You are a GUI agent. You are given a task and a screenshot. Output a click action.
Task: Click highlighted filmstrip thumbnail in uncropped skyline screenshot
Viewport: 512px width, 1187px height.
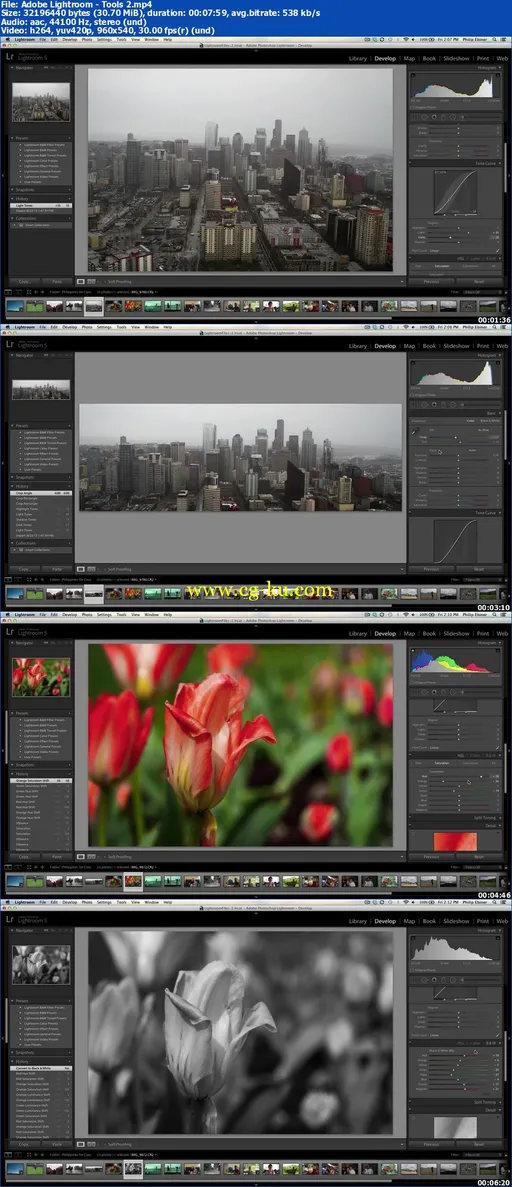tap(94, 306)
